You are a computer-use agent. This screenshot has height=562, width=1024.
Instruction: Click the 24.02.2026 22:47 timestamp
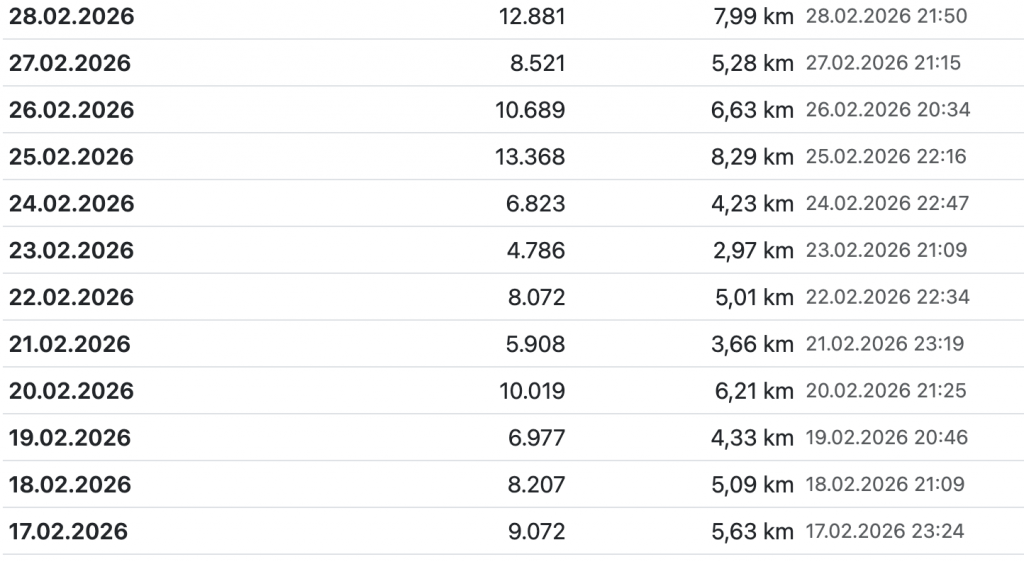[887, 204]
